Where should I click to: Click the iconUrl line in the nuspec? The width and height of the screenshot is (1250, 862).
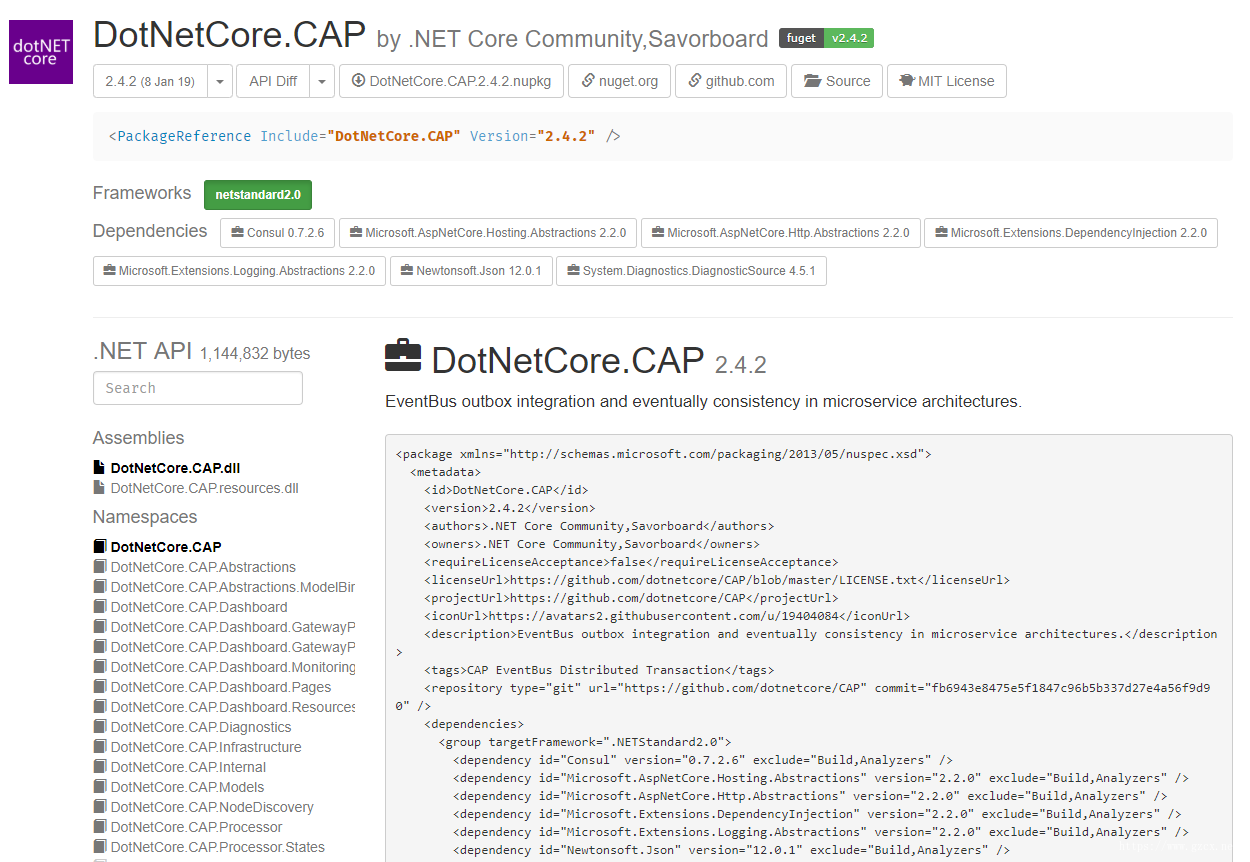(x=667, y=616)
